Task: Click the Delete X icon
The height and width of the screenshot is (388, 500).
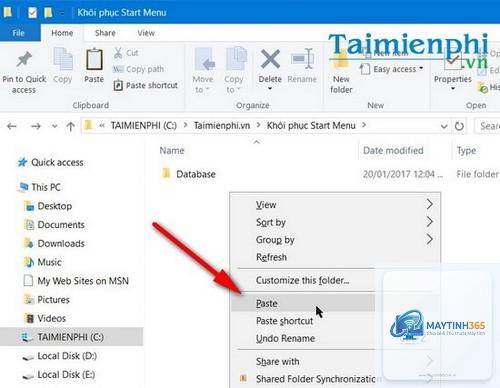Action: [x=270, y=59]
